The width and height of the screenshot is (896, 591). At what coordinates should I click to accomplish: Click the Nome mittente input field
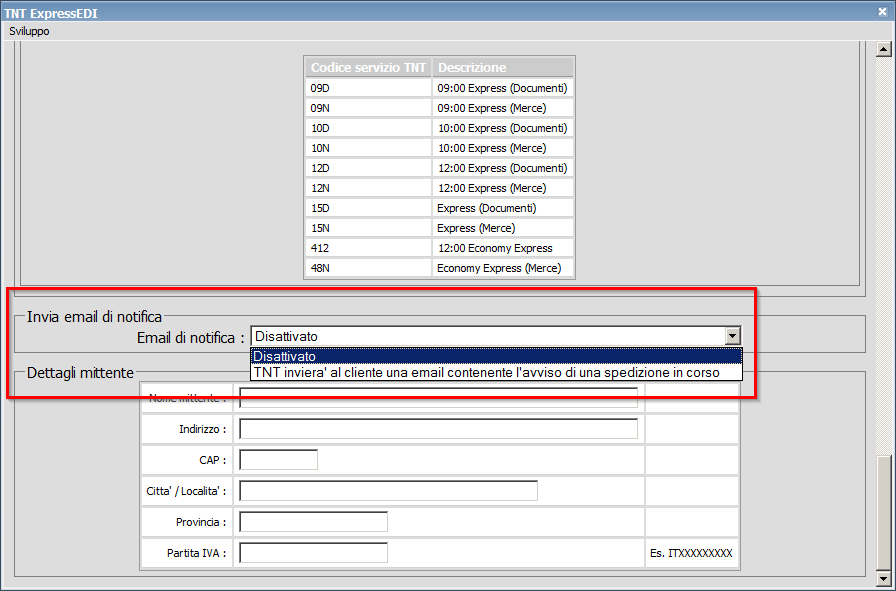click(x=438, y=398)
